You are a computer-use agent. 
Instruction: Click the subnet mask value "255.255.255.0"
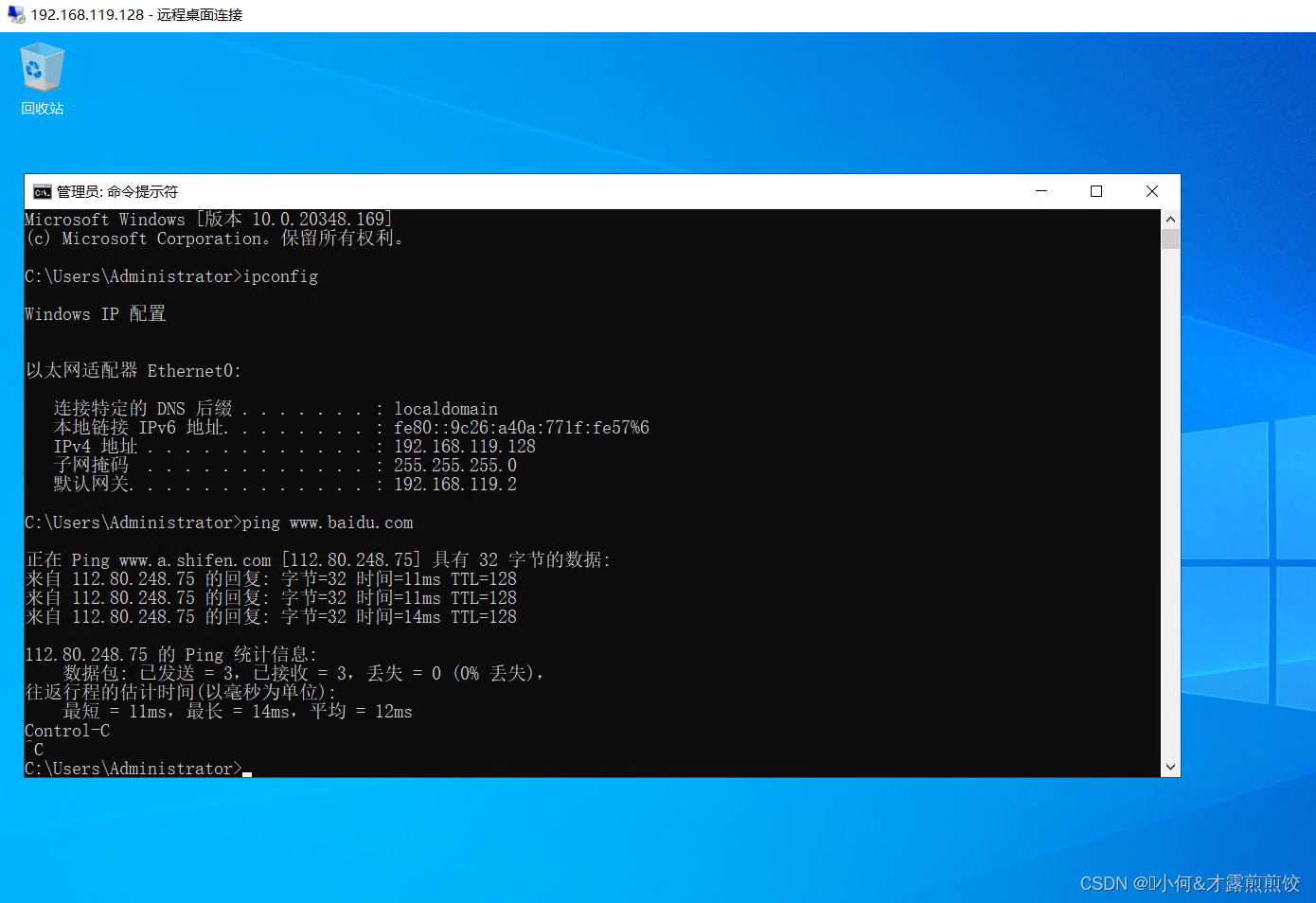pyautogui.click(x=455, y=466)
